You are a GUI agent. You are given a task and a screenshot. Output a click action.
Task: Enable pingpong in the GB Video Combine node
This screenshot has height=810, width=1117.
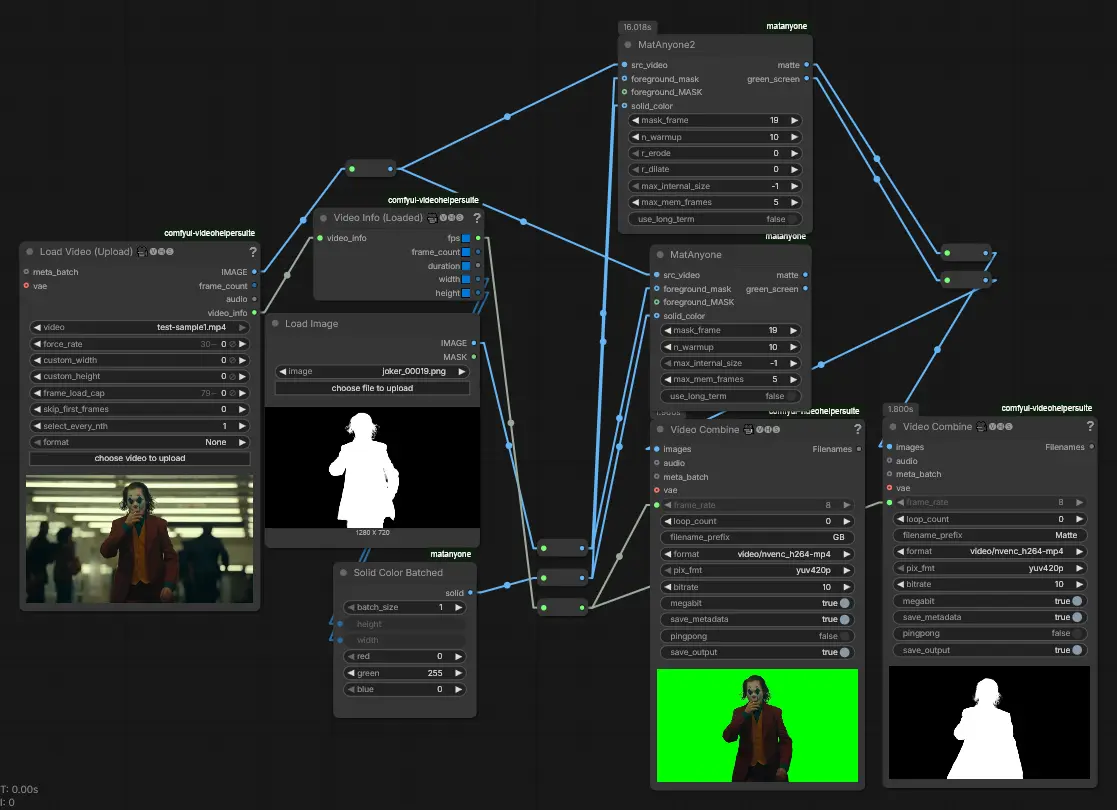845,636
